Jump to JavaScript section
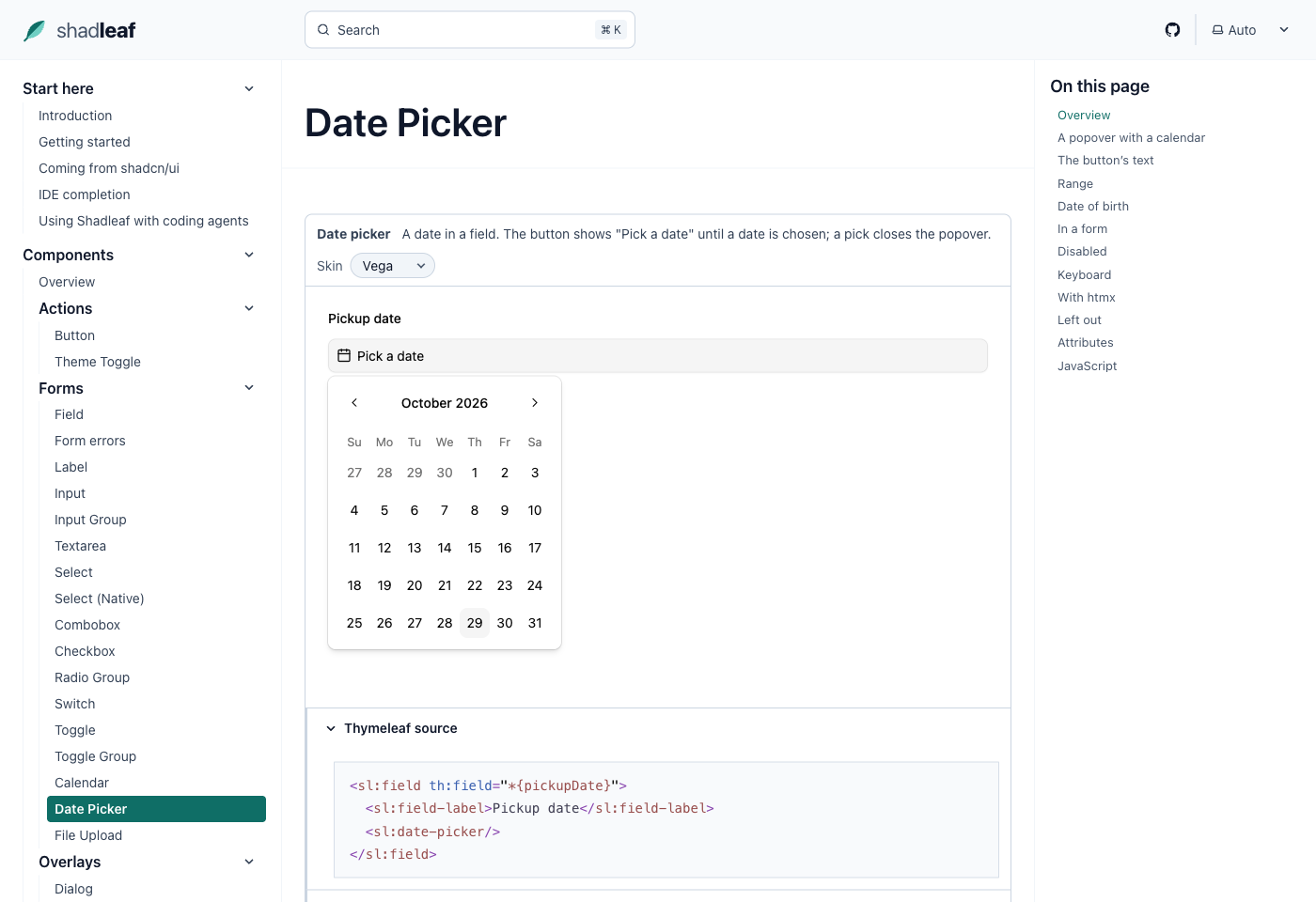This screenshot has height=902, width=1316. (x=1088, y=365)
